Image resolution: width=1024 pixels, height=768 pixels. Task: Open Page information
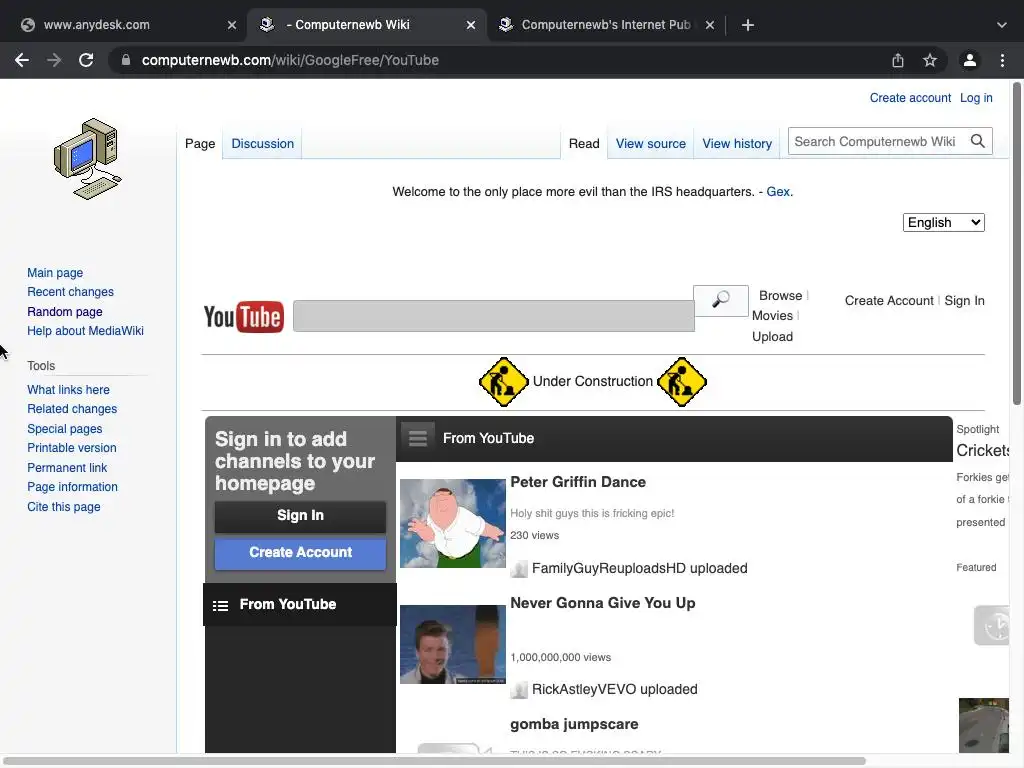72,487
